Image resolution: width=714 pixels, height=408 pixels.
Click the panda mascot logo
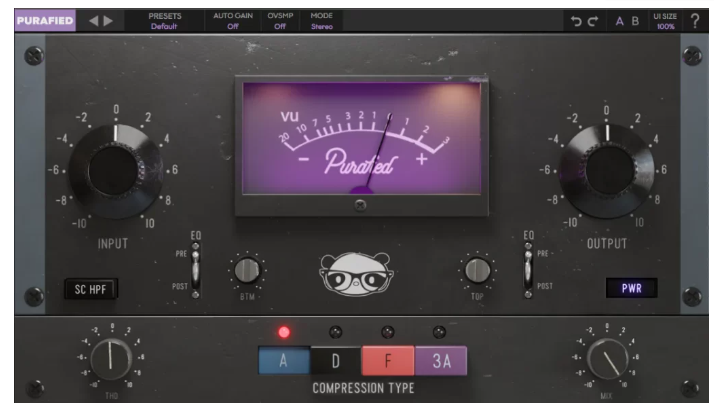pos(357,275)
